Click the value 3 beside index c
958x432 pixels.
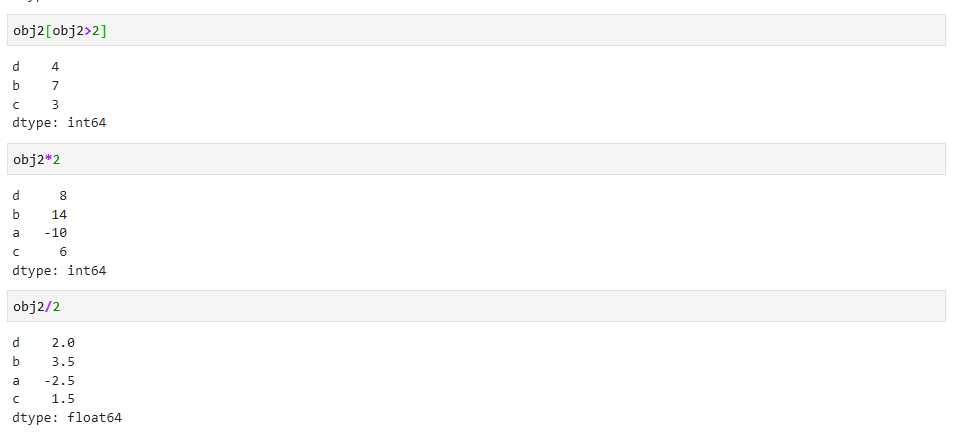[56, 104]
